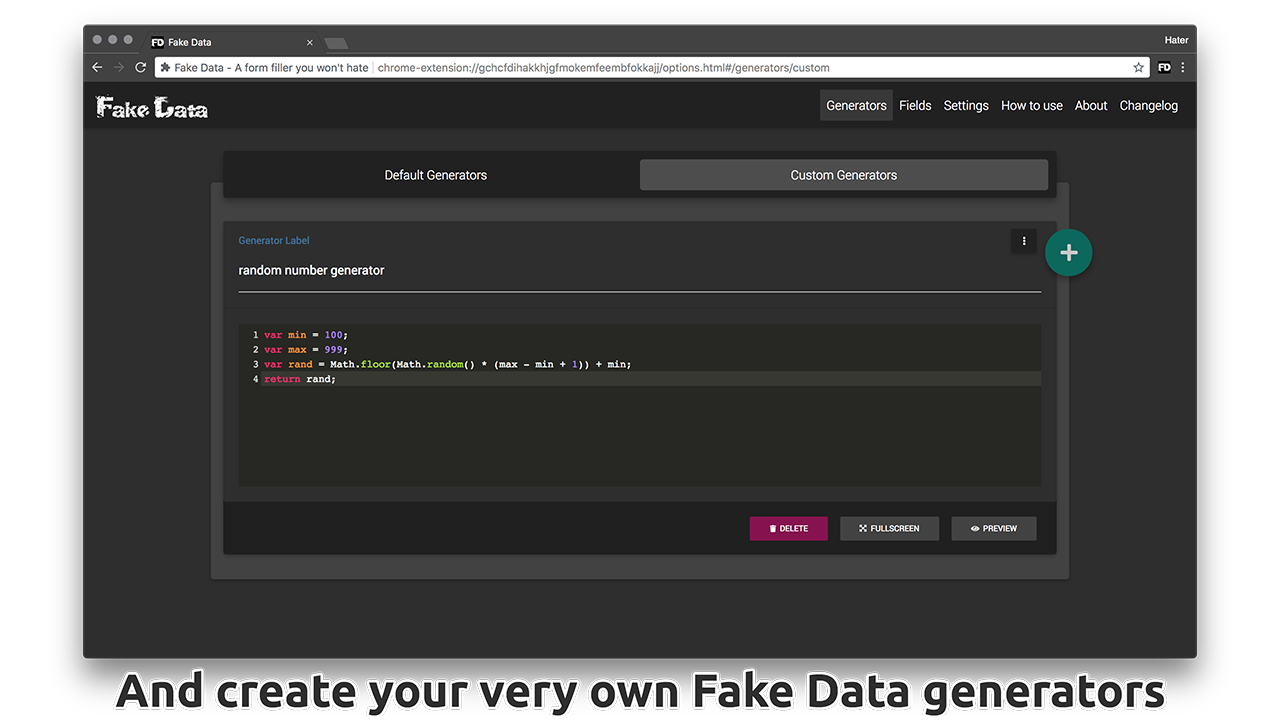The height and width of the screenshot is (720, 1280).
Task: Delete the random number generator
Action: (789, 528)
